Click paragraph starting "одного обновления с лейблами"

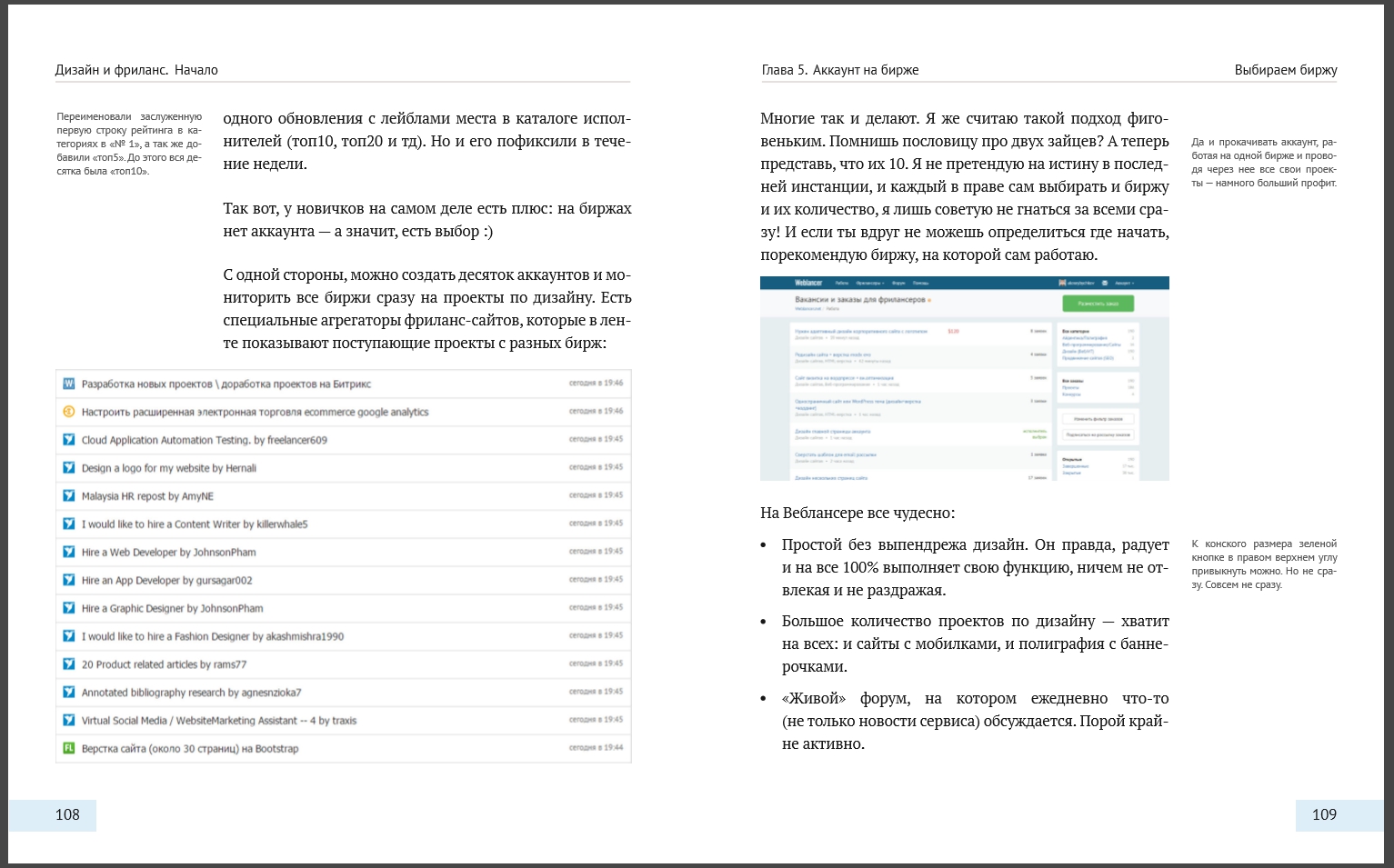coord(427,141)
